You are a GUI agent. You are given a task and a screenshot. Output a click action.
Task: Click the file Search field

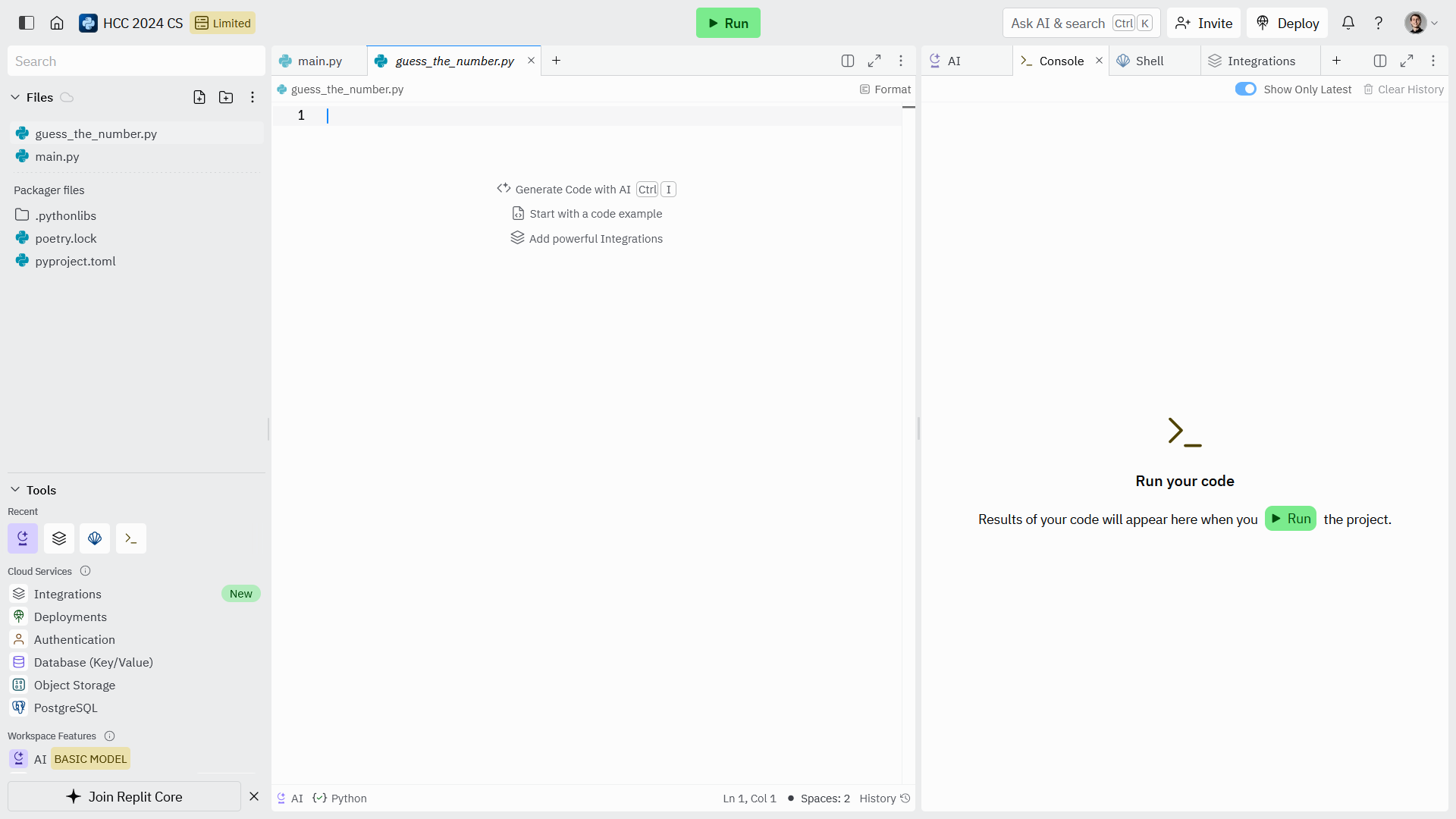point(136,61)
